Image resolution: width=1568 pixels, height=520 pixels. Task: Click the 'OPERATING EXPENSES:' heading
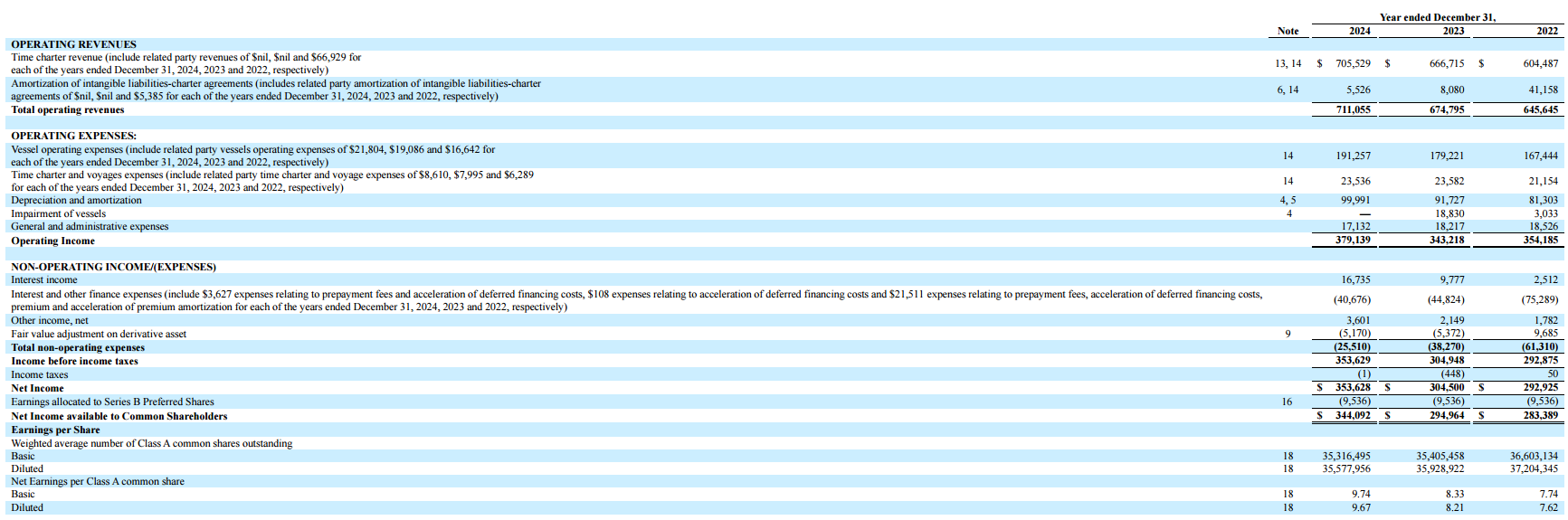[73, 136]
